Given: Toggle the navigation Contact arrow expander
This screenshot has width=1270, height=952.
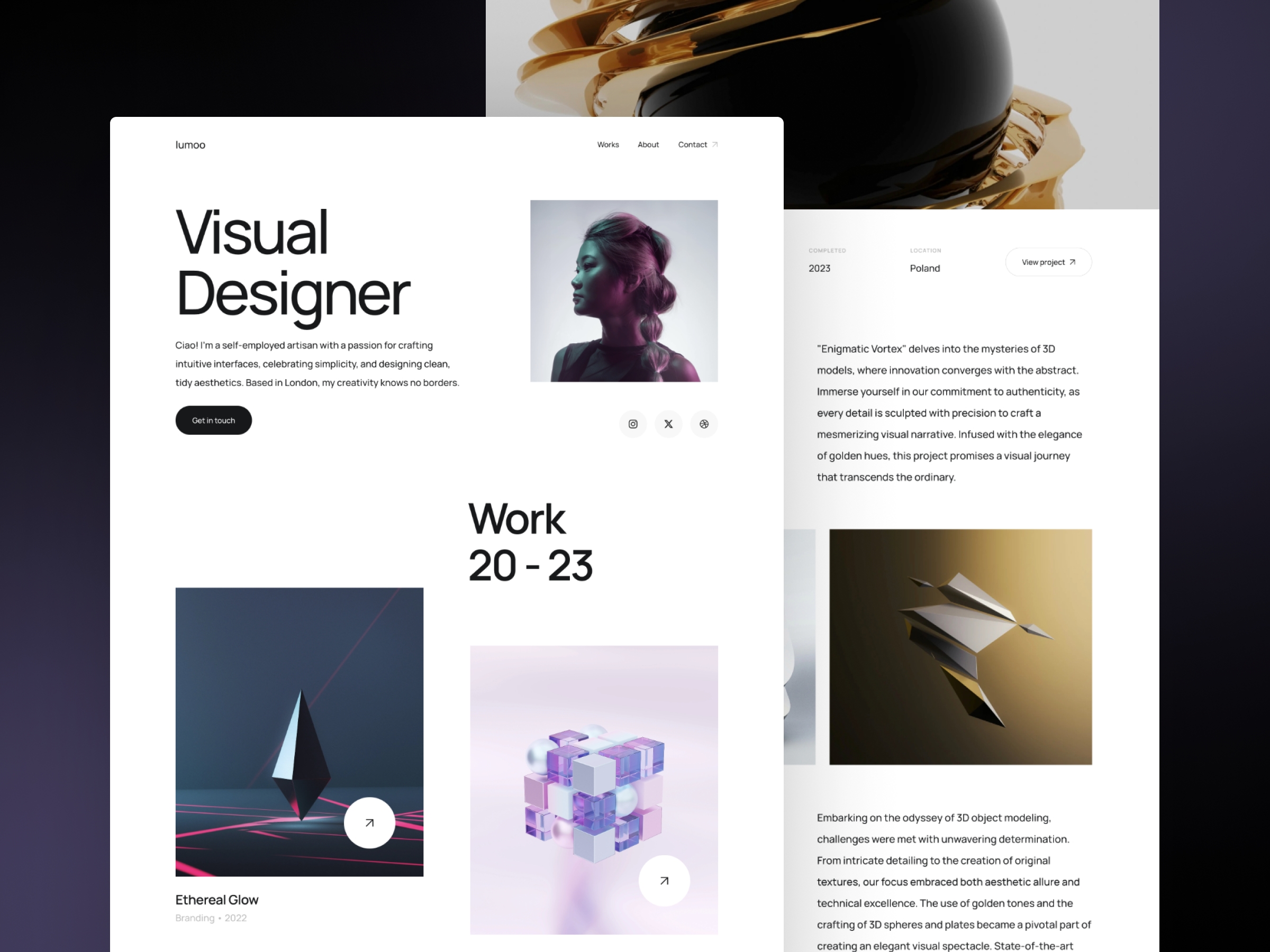Looking at the screenshot, I should pos(716,144).
